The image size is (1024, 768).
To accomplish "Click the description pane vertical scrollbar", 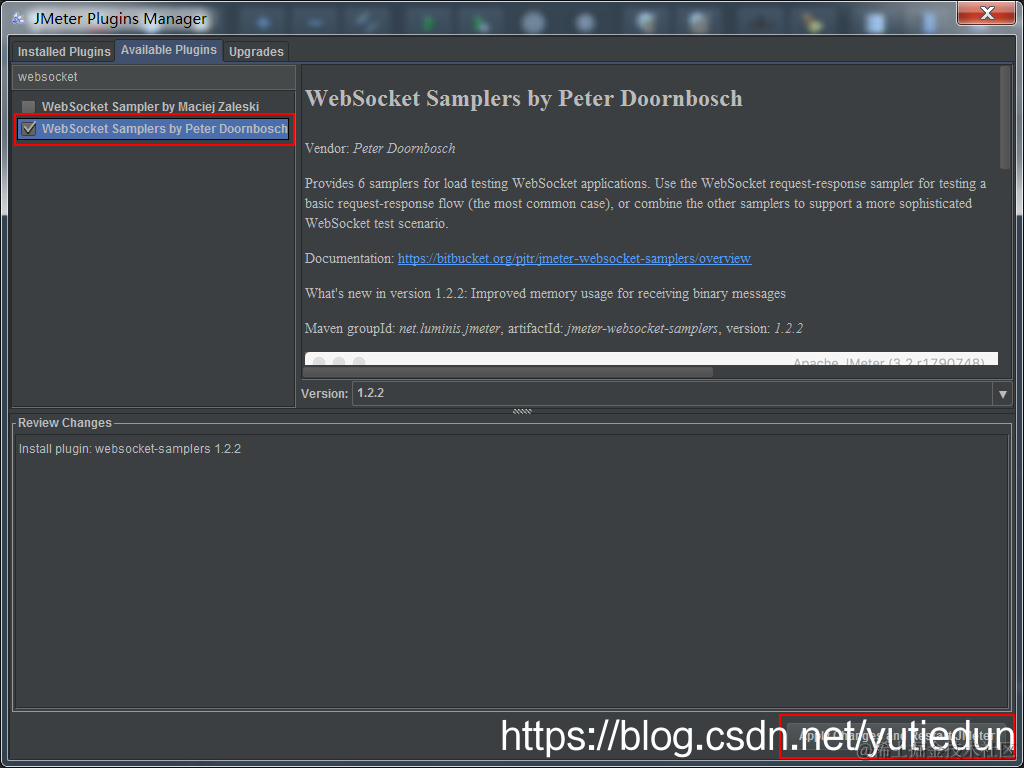I will tap(1004, 118).
